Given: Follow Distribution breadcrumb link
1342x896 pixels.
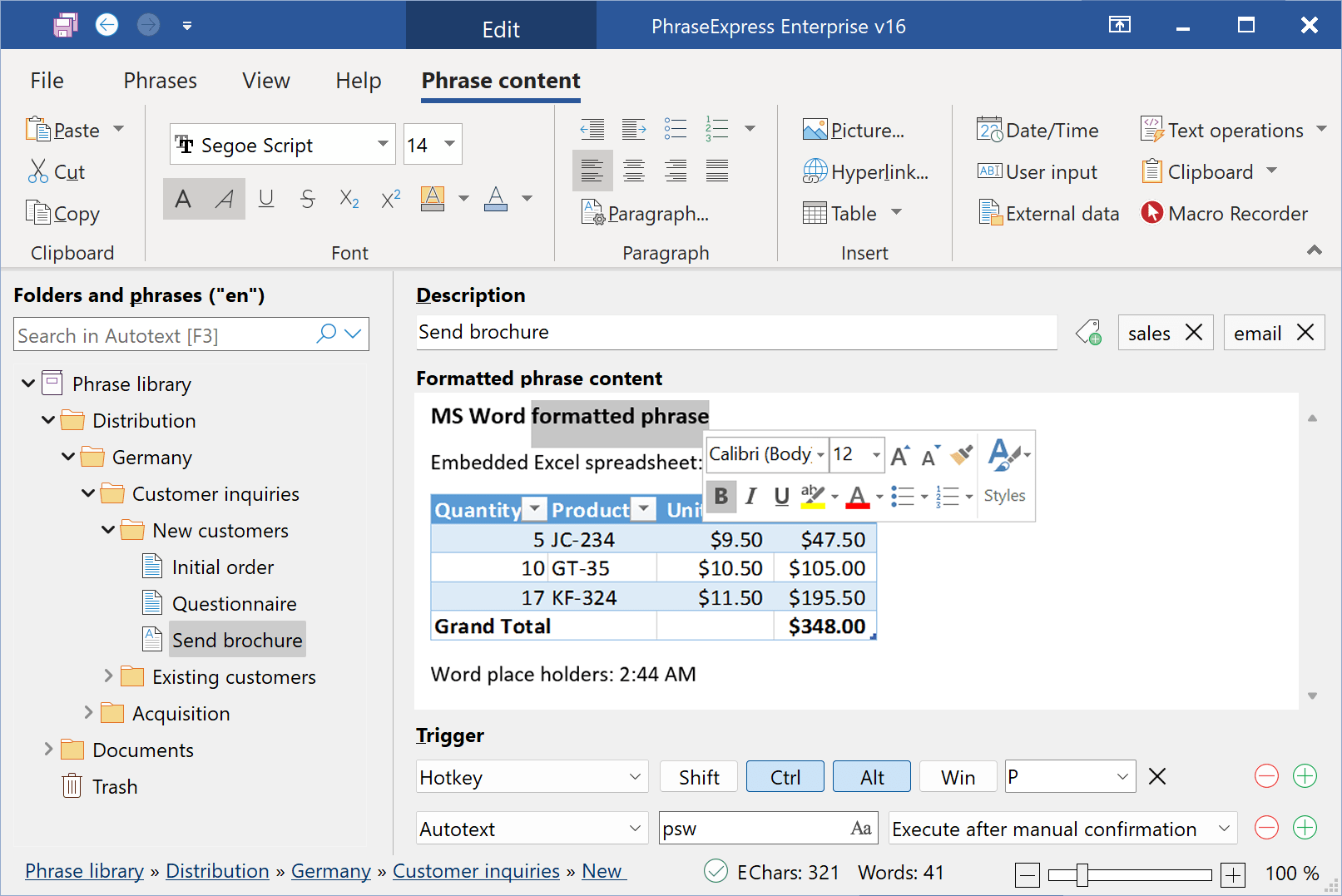Looking at the screenshot, I should [x=217, y=871].
